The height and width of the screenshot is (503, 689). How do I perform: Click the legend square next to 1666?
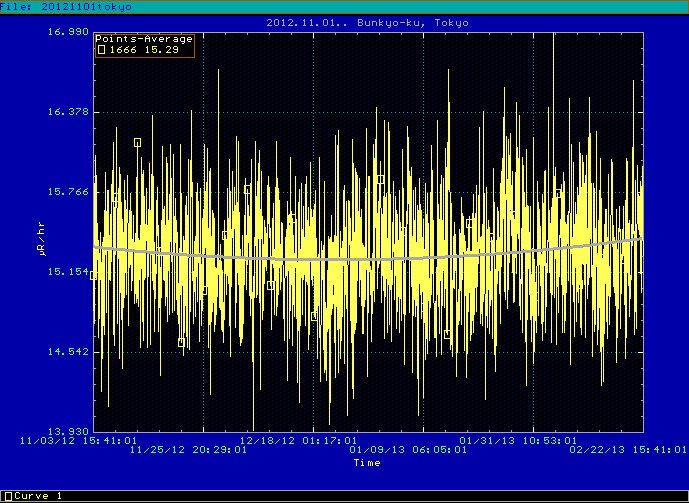pyautogui.click(x=101, y=49)
